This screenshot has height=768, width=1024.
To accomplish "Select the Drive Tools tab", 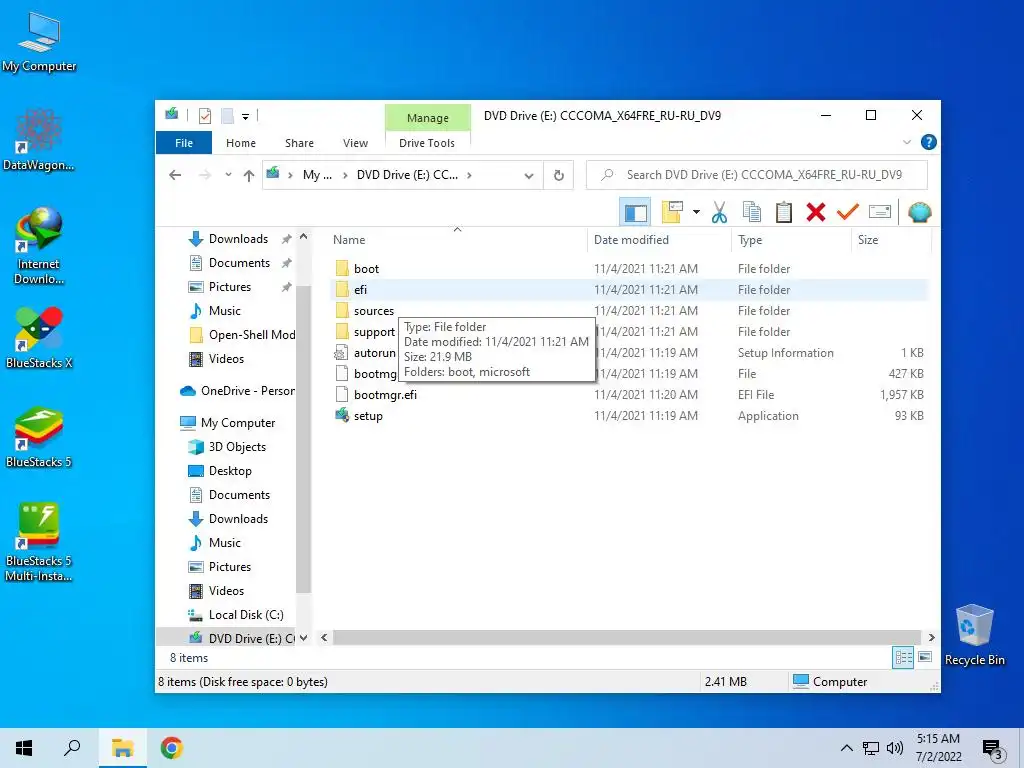I will click(426, 143).
